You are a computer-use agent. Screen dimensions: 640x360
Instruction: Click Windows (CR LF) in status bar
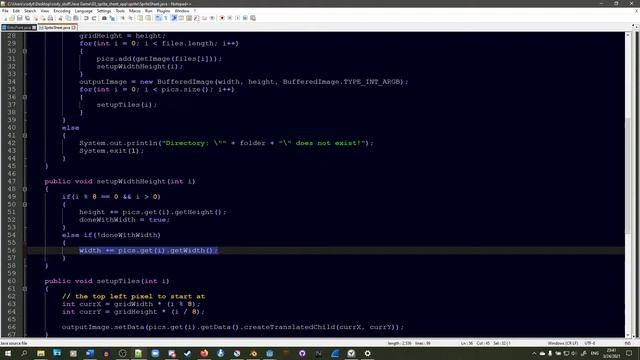tap(562, 343)
